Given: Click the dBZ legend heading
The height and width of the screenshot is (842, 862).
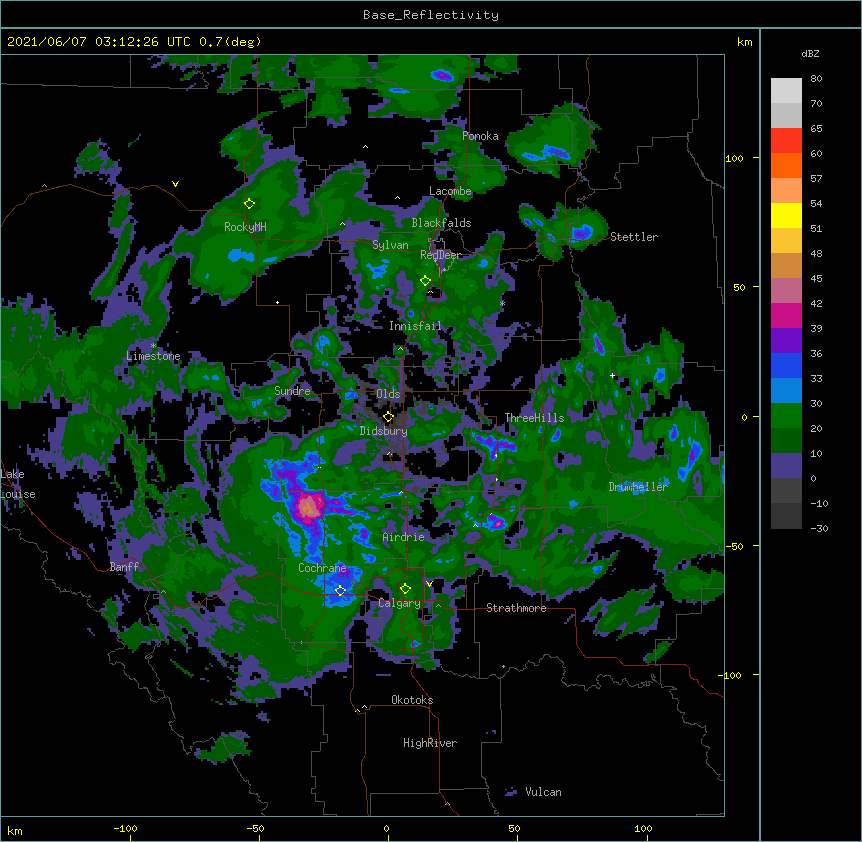Looking at the screenshot, I should coord(810,54).
